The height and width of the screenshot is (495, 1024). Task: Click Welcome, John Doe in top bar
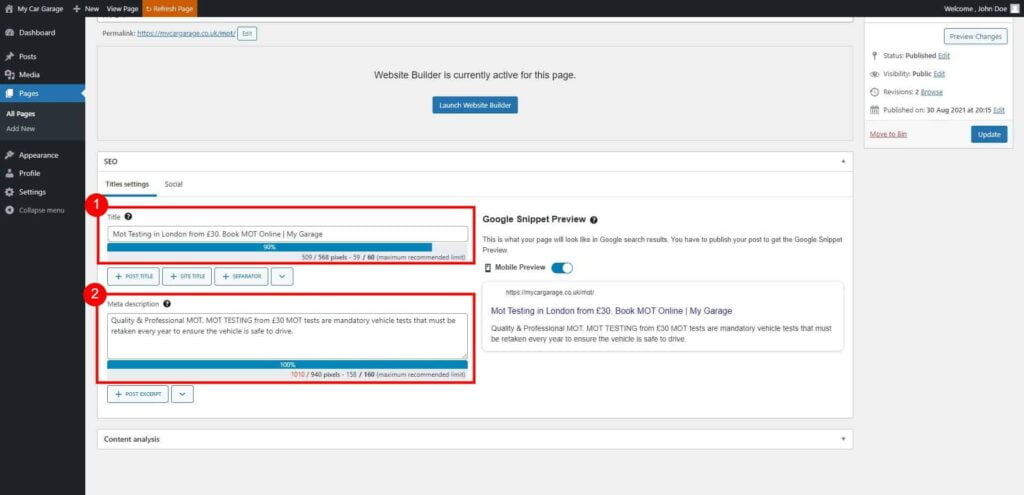pos(975,8)
